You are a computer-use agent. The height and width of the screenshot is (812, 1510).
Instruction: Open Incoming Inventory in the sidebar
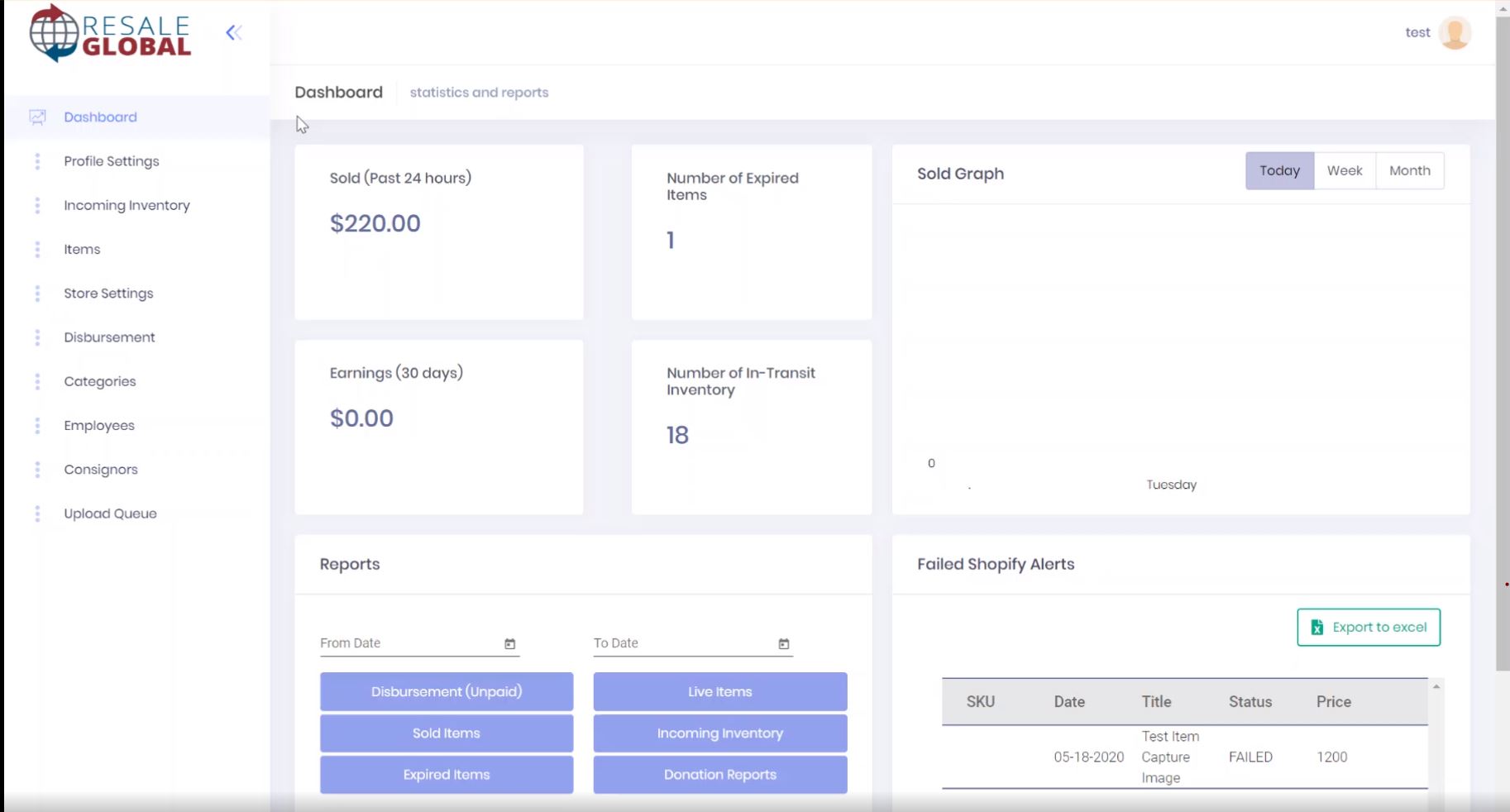click(127, 206)
